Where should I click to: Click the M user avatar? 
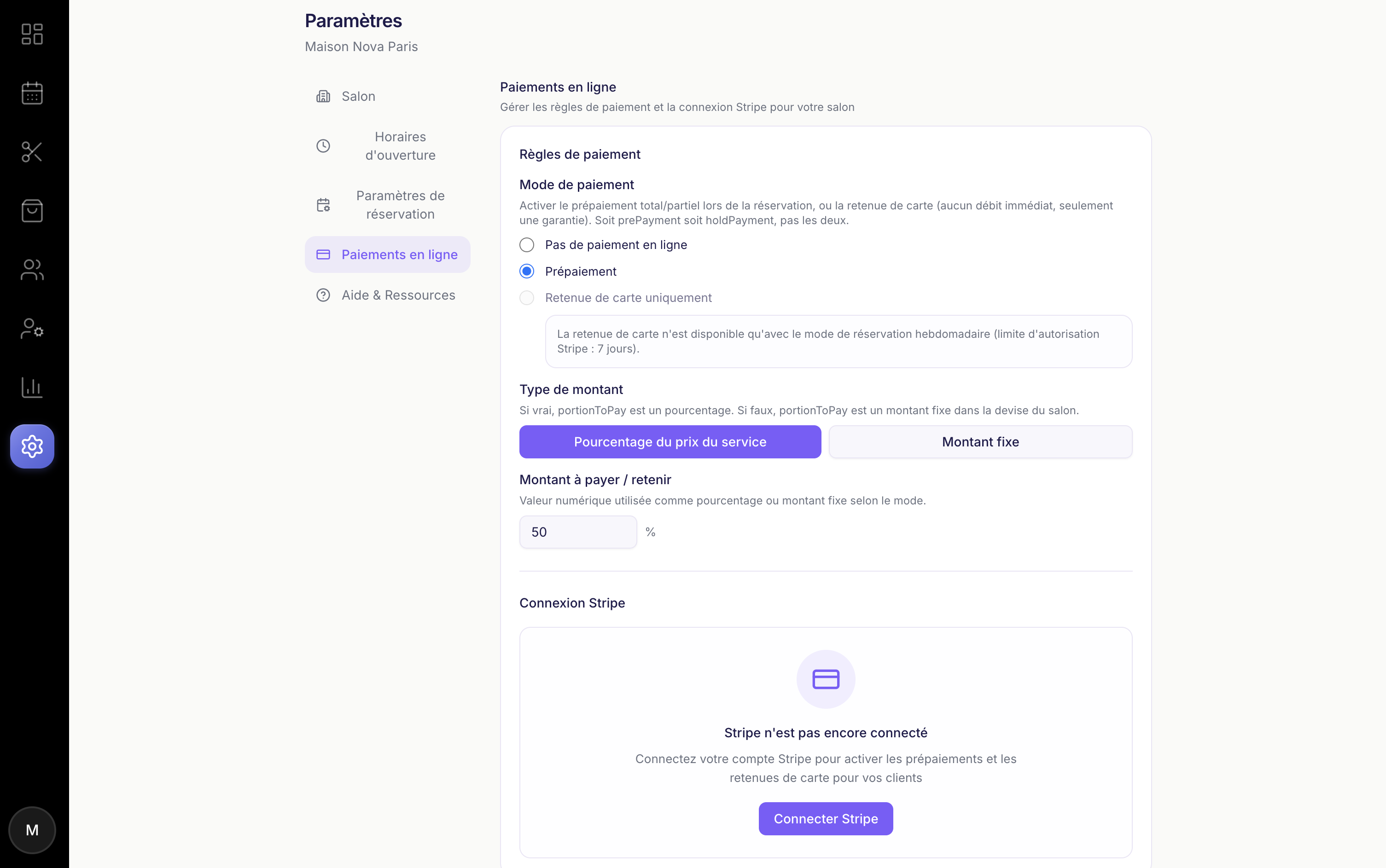tap(32, 829)
